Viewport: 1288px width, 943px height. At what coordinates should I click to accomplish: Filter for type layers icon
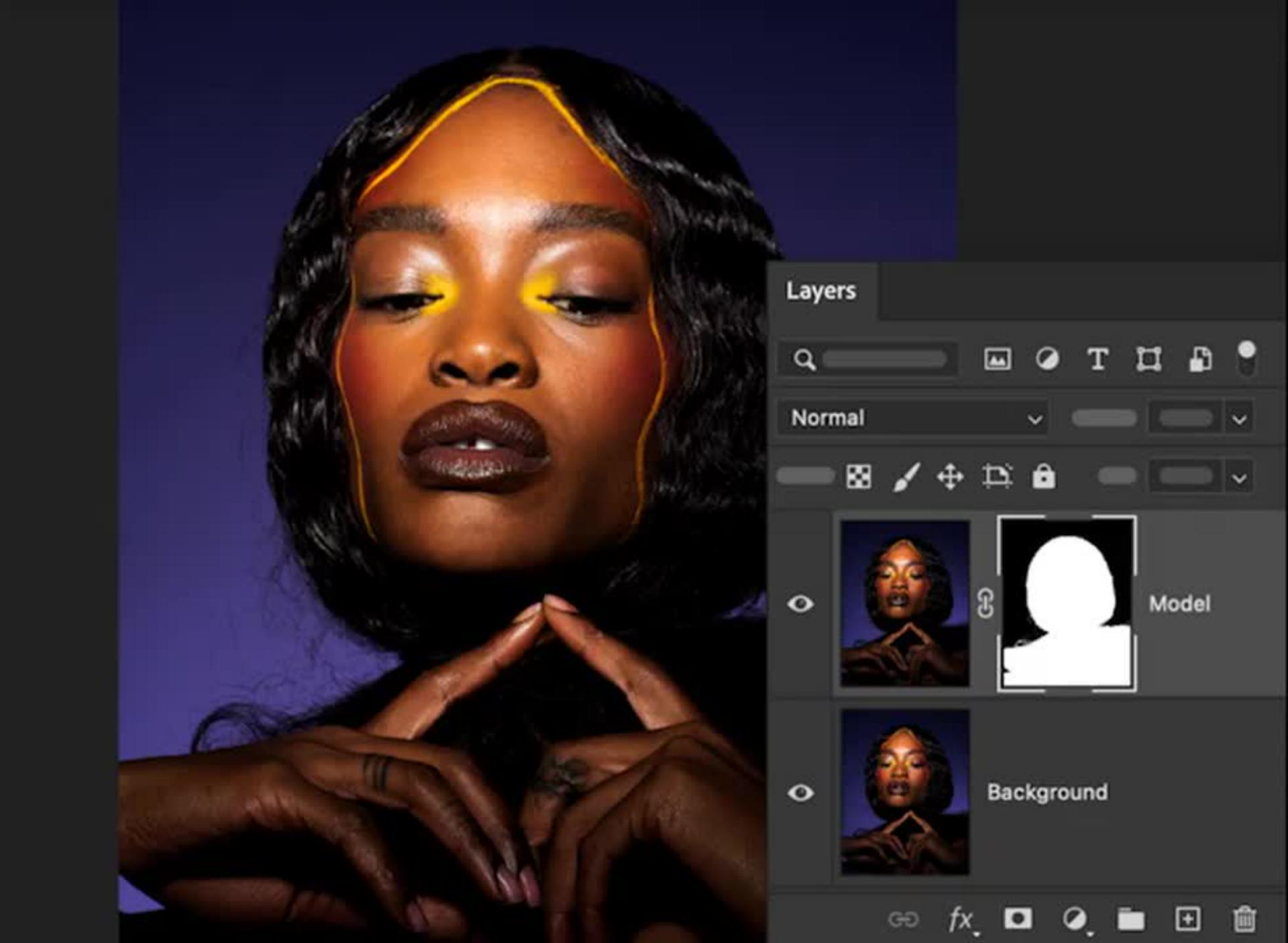click(1097, 359)
